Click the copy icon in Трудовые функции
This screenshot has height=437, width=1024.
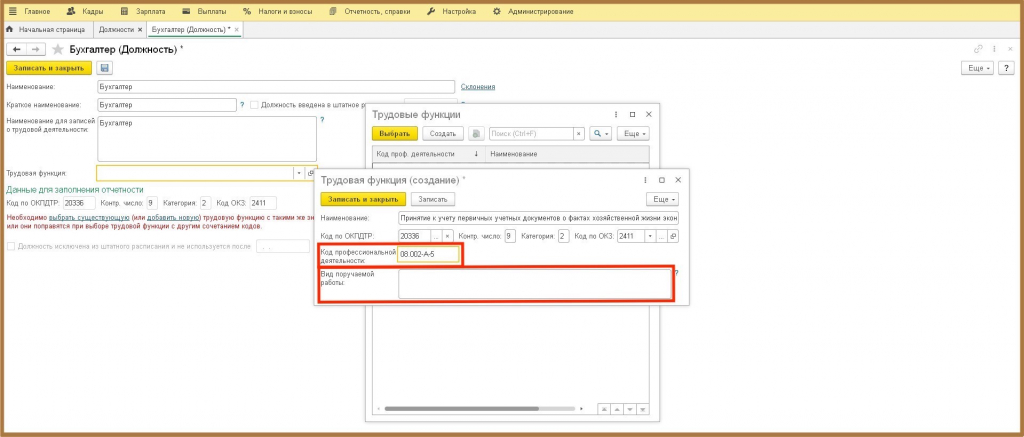(477, 133)
